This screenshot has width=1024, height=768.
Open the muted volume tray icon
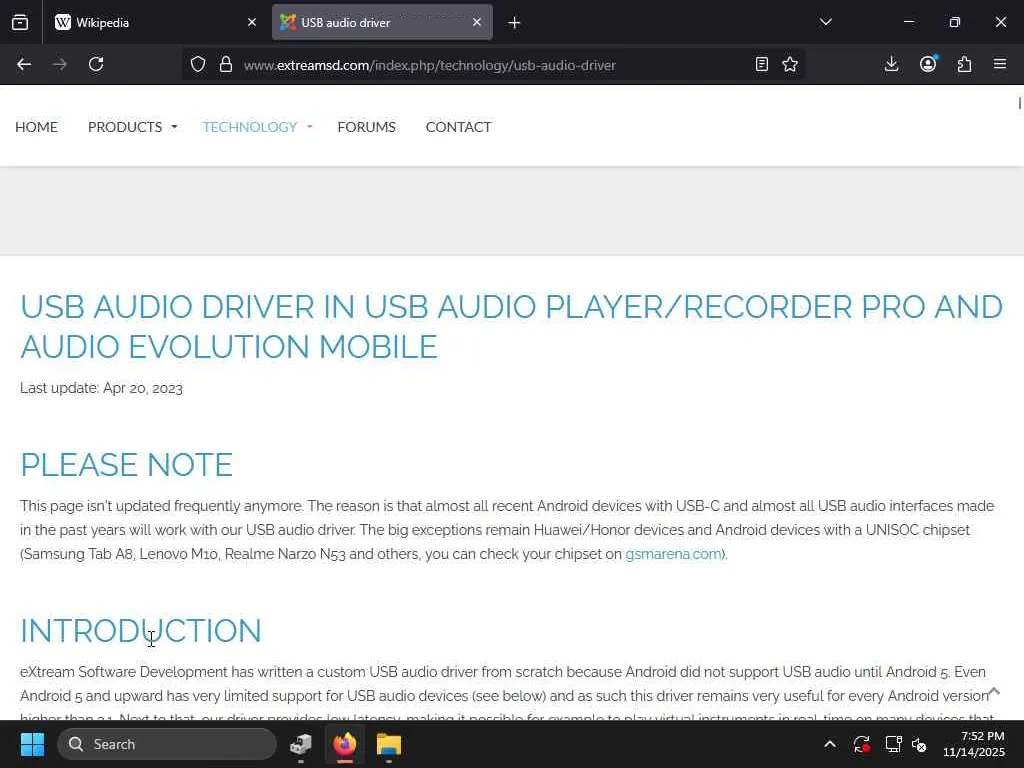coord(920,744)
